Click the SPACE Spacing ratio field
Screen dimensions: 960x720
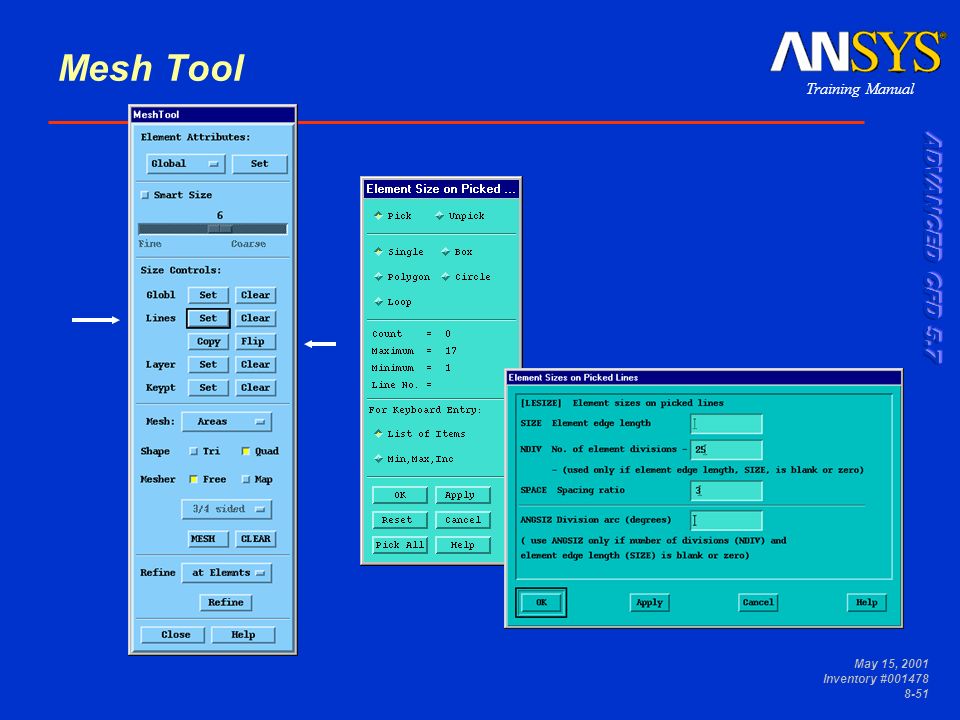point(726,490)
